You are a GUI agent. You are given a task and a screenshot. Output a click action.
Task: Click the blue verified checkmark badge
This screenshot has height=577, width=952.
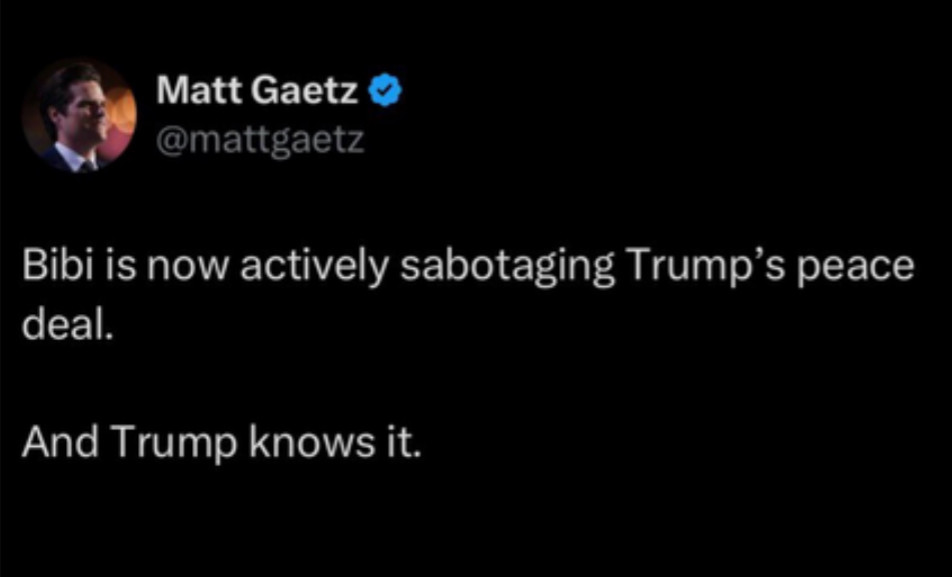(x=387, y=94)
